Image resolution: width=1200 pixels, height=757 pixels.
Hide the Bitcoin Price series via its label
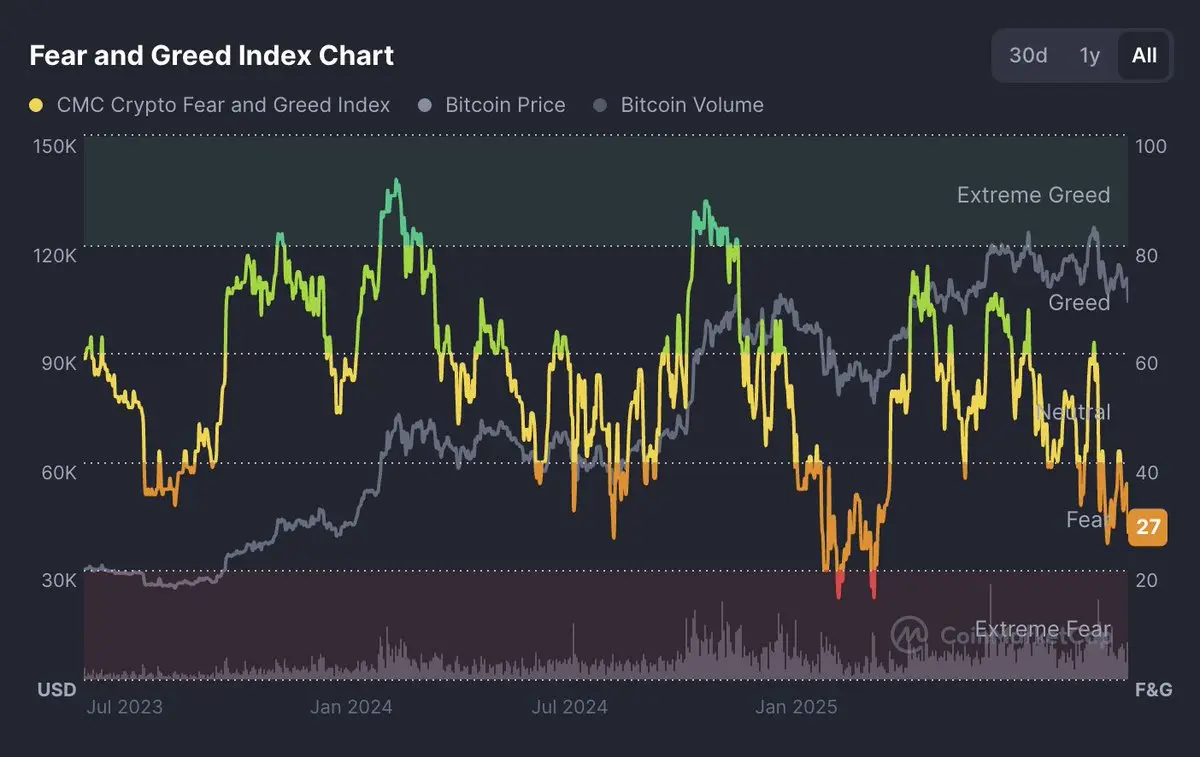tap(505, 105)
